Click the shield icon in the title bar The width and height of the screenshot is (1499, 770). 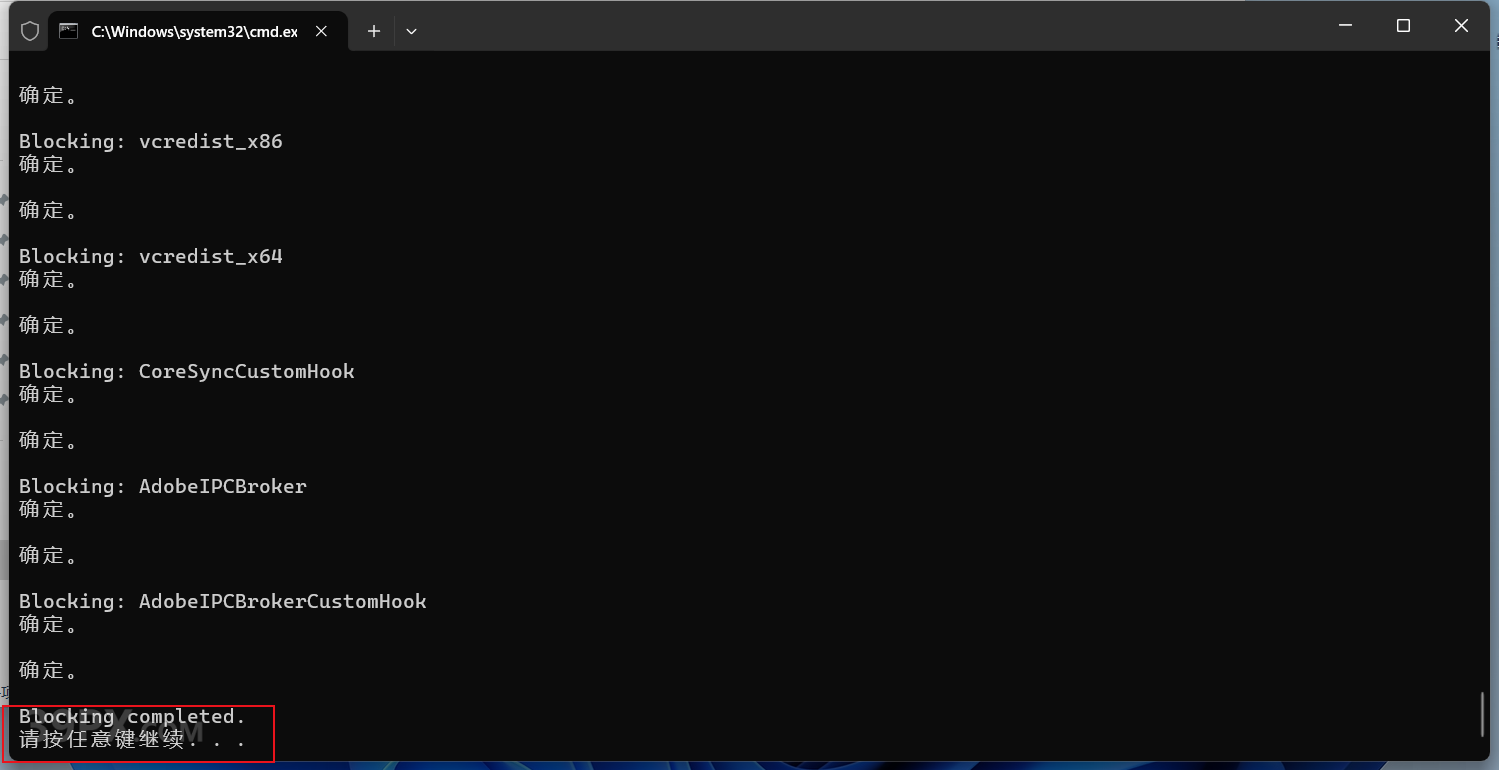click(30, 31)
